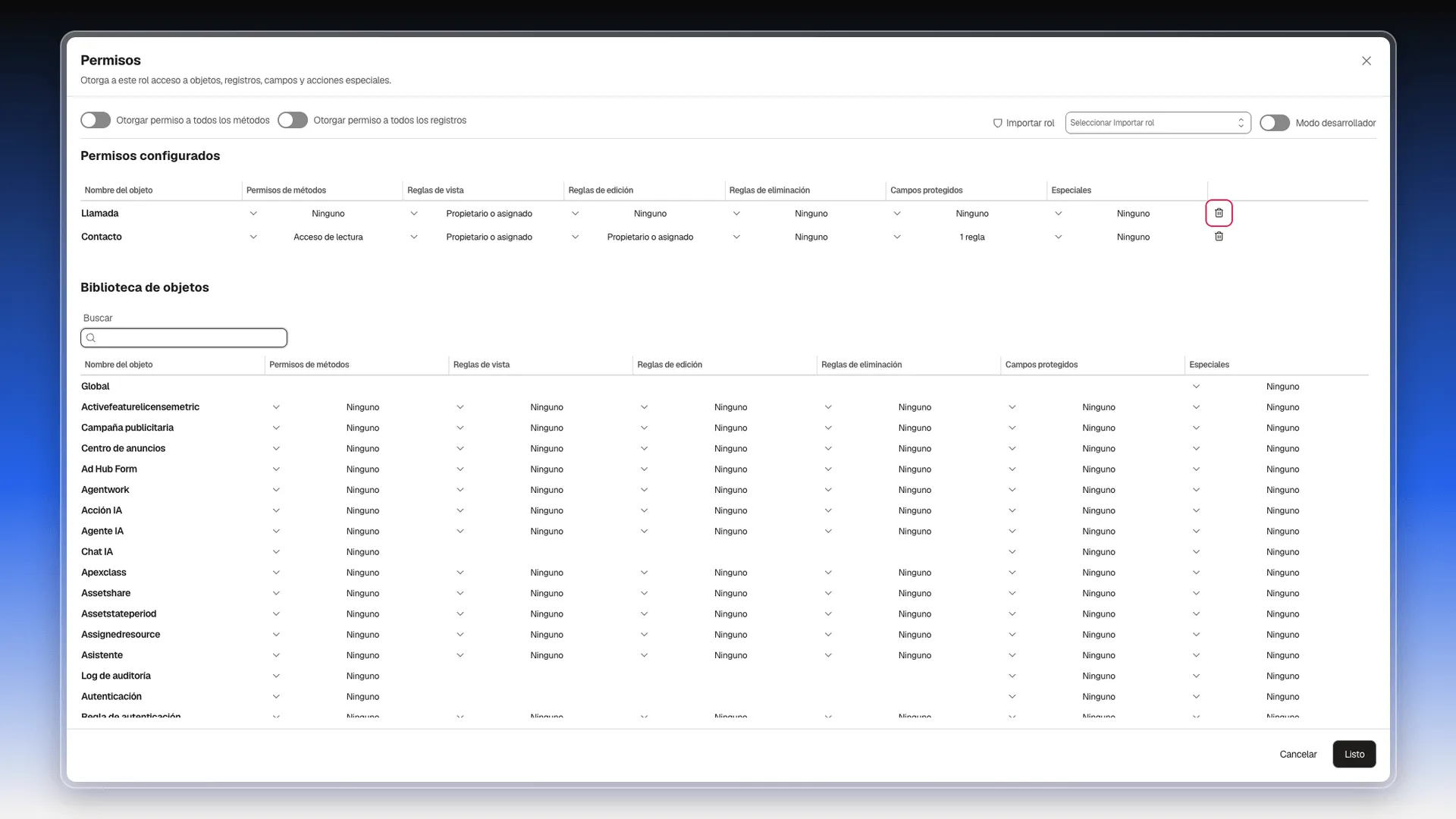Click the Centro de anuncios row name
Viewport: 1456px width, 819px height.
coord(124,449)
